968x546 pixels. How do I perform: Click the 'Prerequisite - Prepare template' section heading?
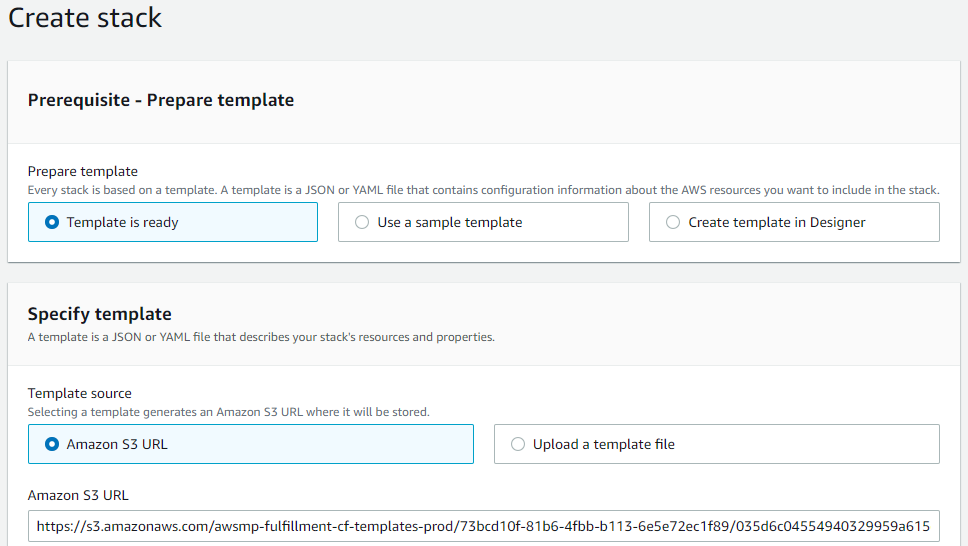(x=161, y=100)
